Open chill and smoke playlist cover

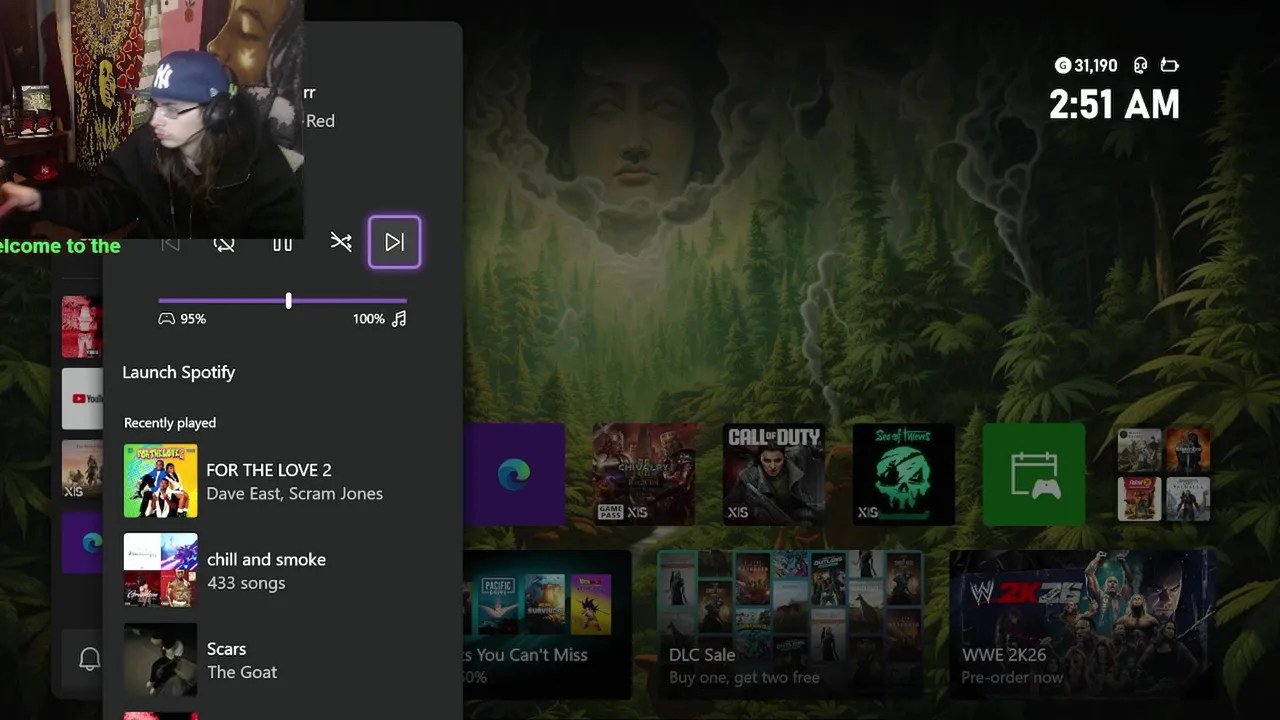pyautogui.click(x=160, y=570)
